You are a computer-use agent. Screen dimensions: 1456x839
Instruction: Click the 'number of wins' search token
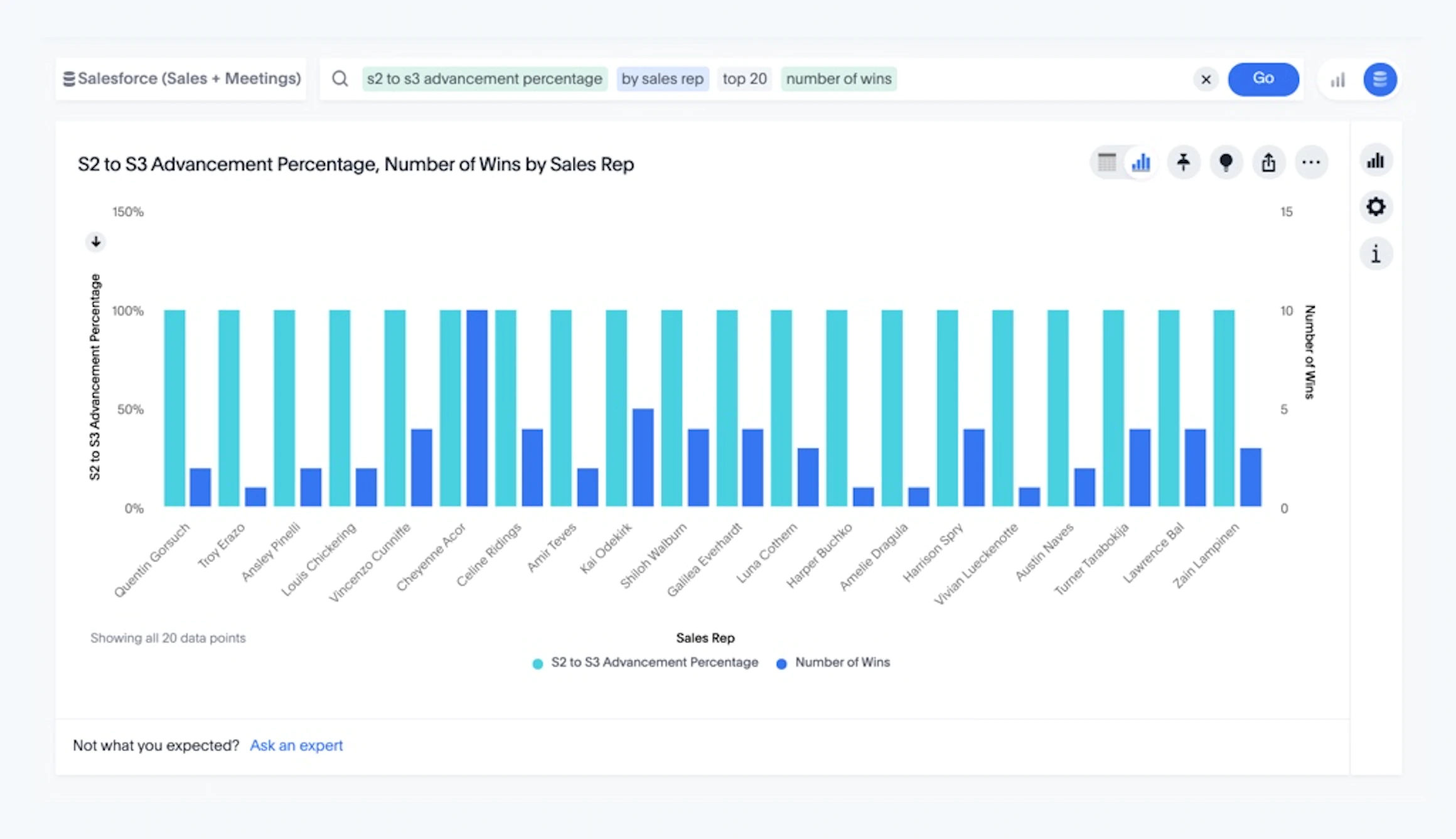click(x=839, y=79)
